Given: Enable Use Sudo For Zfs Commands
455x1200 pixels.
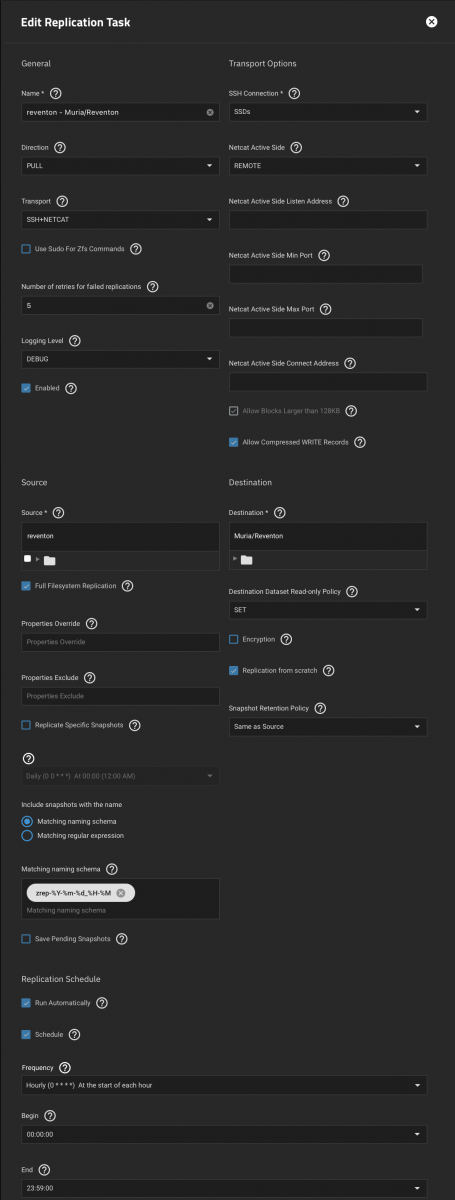Looking at the screenshot, I should pos(26,248).
